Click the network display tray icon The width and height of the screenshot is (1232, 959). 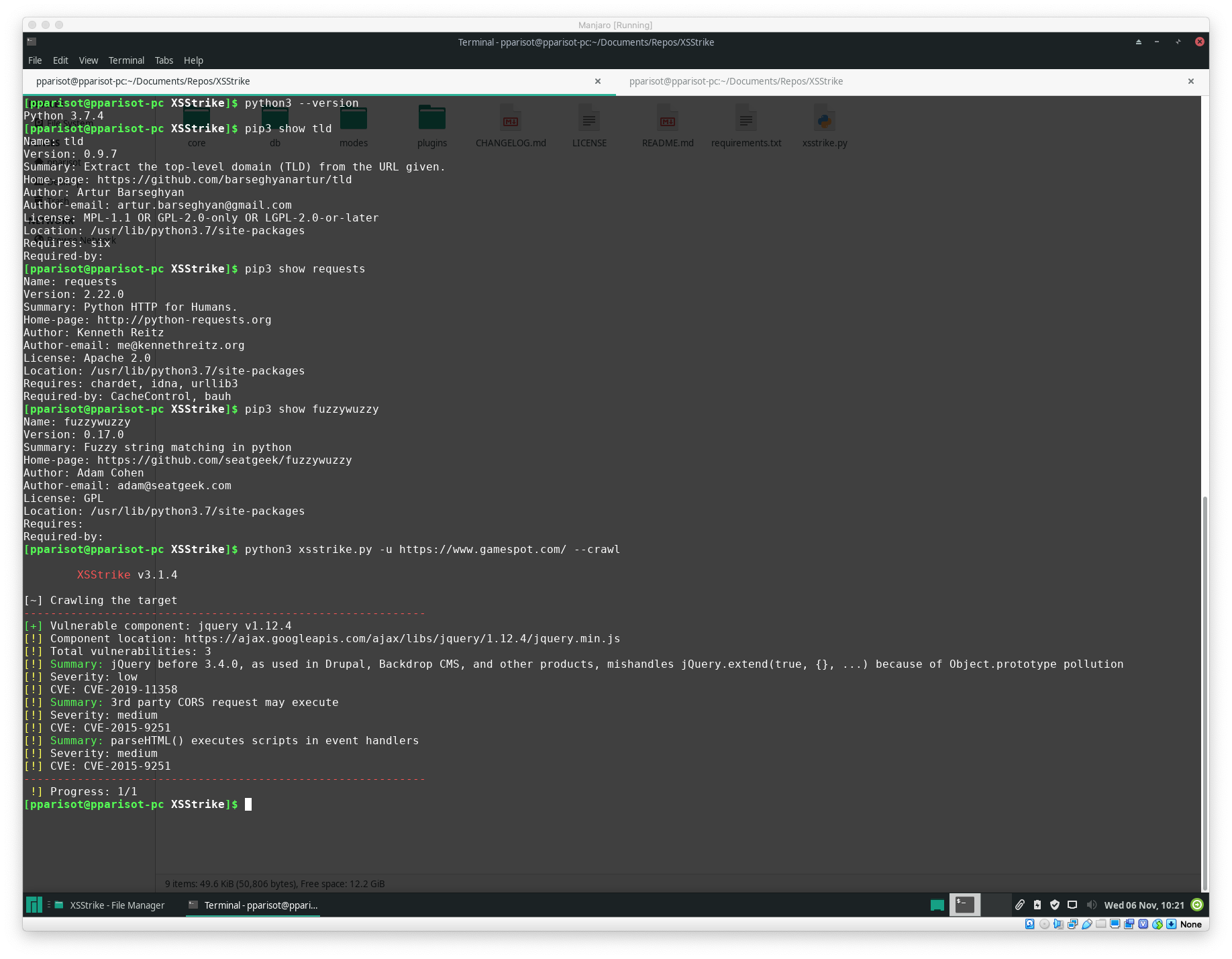(x=1072, y=905)
